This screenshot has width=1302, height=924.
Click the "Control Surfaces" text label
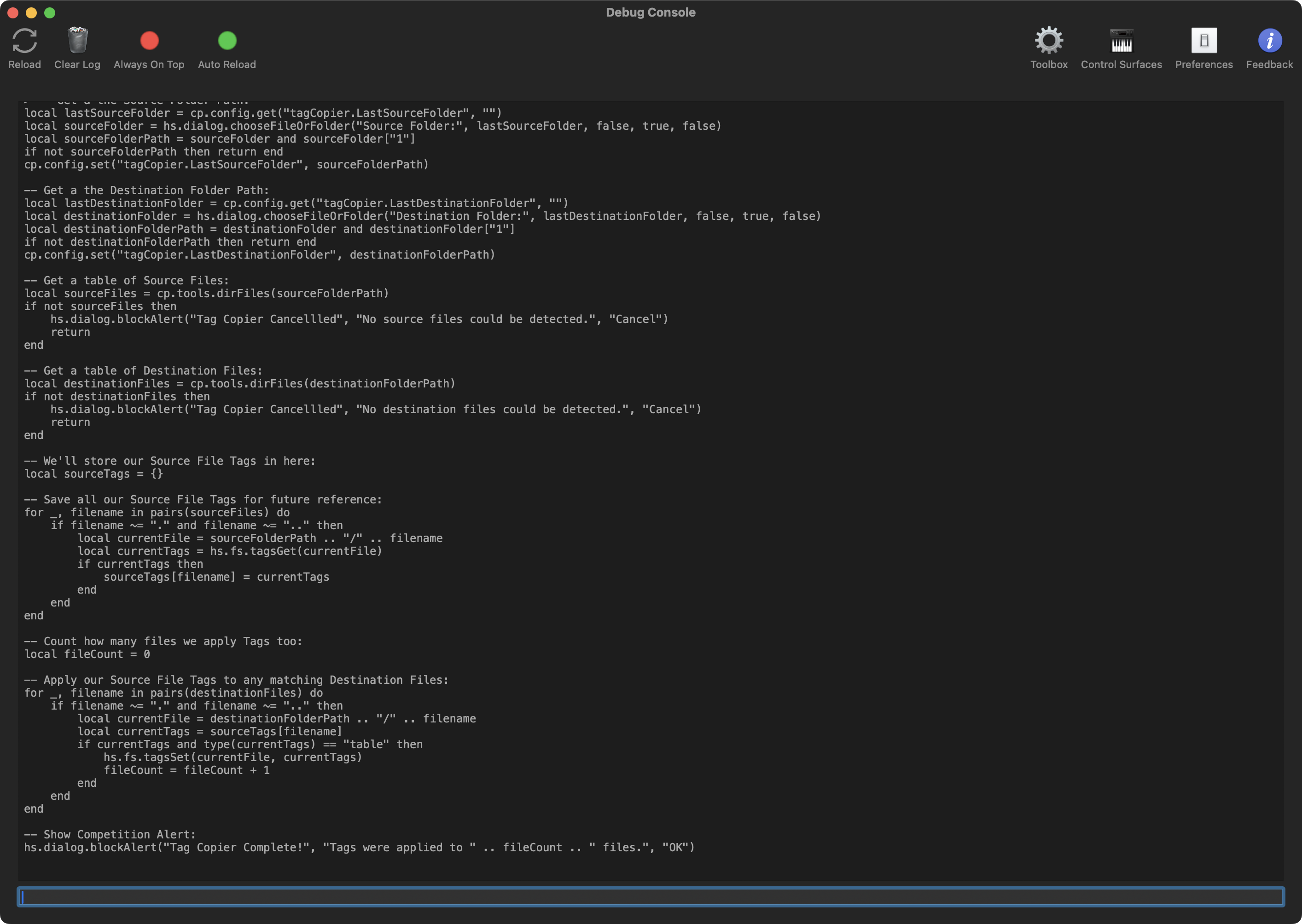(1121, 64)
